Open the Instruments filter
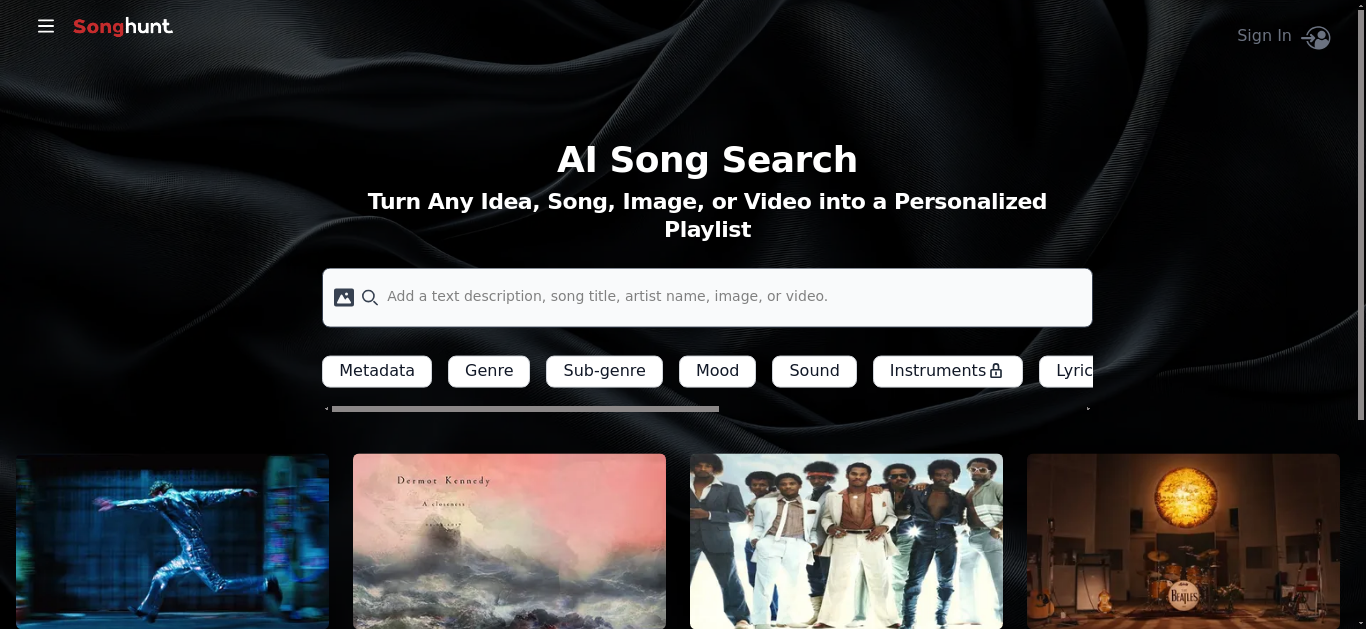The height and width of the screenshot is (629, 1366). 947,371
